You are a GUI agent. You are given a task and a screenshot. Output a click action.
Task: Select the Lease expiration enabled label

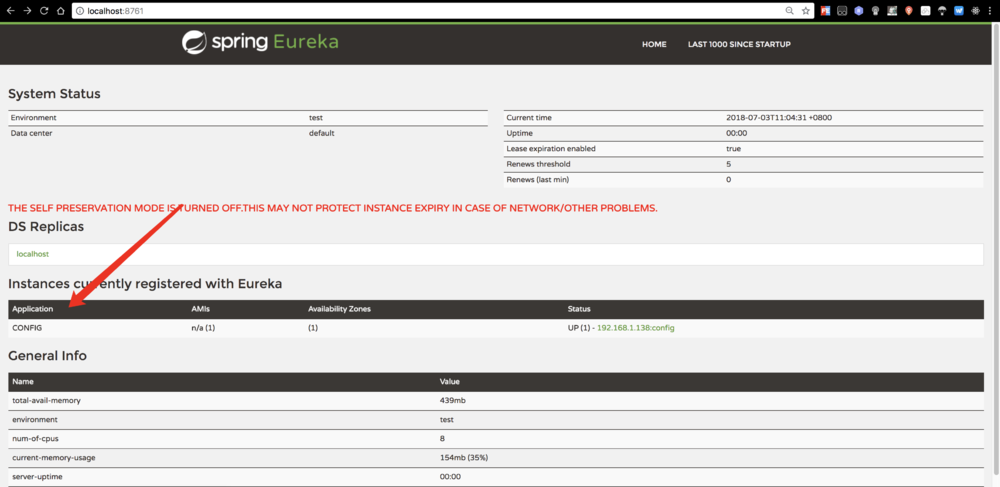550,149
